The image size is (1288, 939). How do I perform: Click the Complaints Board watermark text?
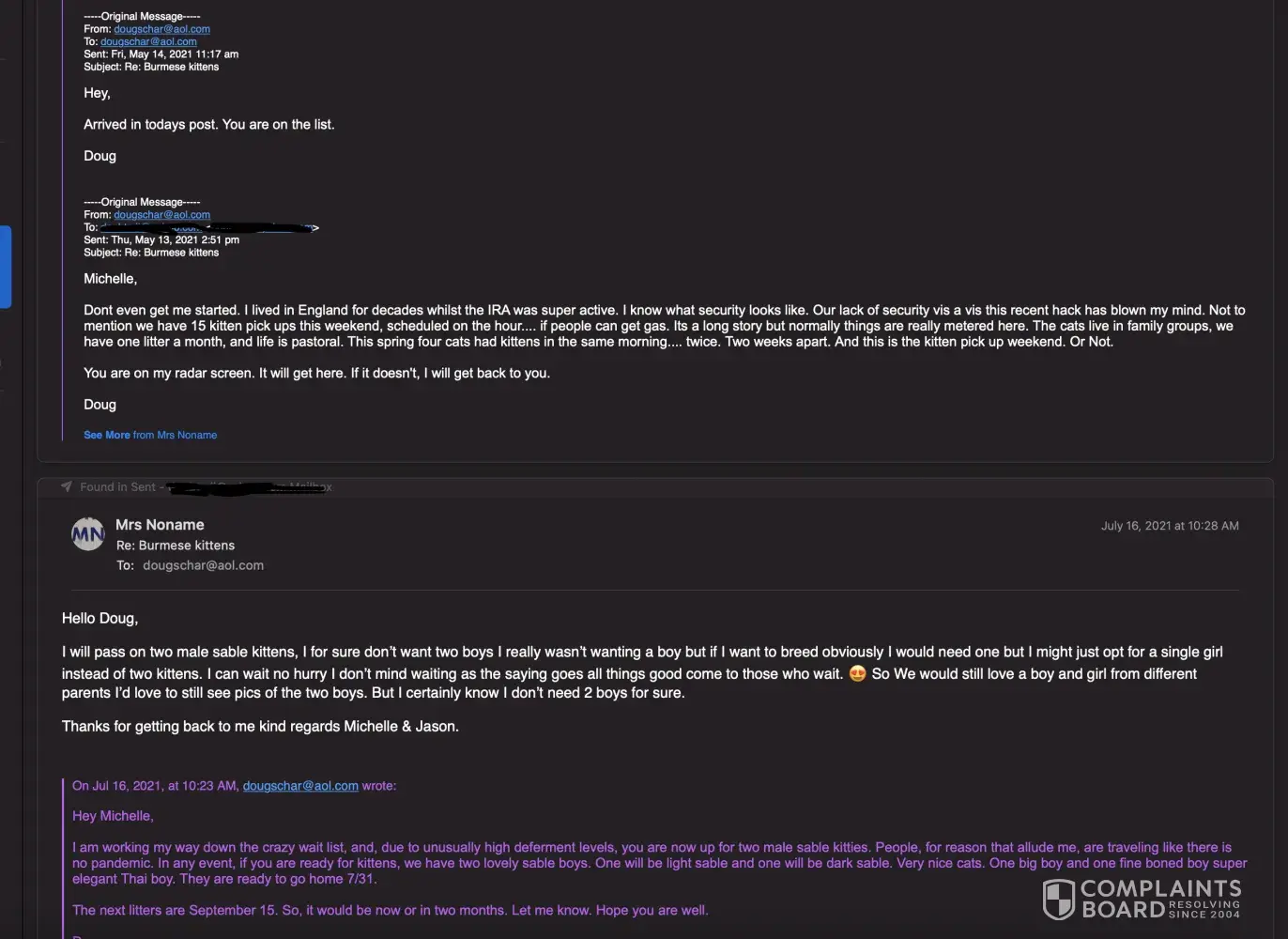[1160, 899]
